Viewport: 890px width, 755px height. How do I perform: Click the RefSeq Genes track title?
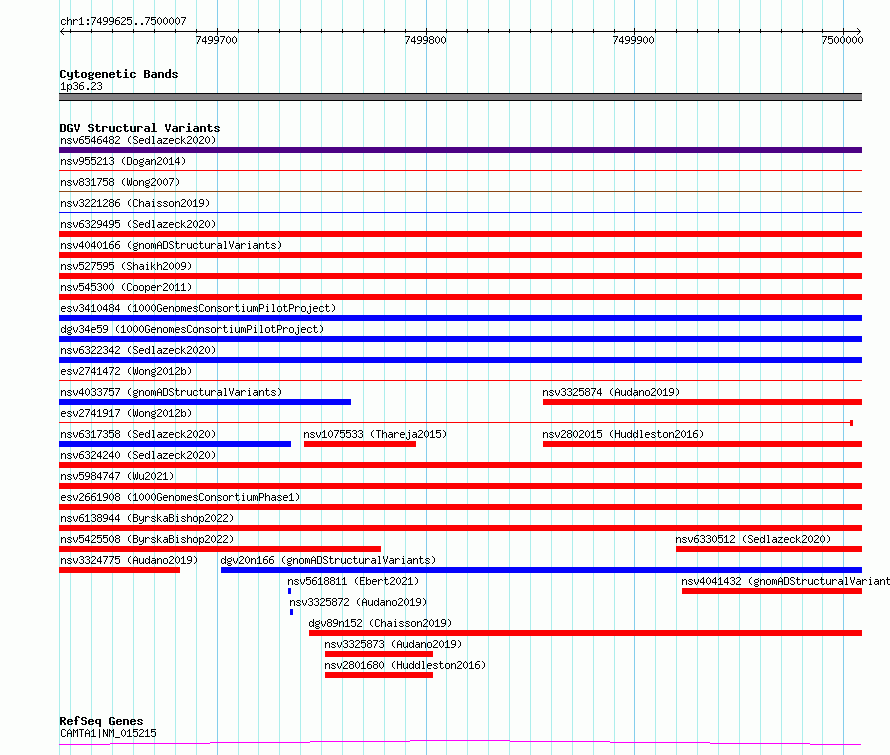click(101, 721)
